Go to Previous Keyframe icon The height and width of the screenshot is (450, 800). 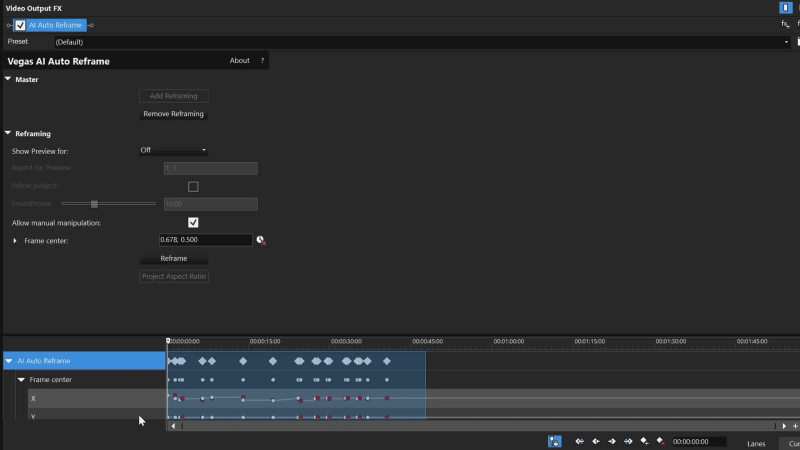click(x=595, y=441)
